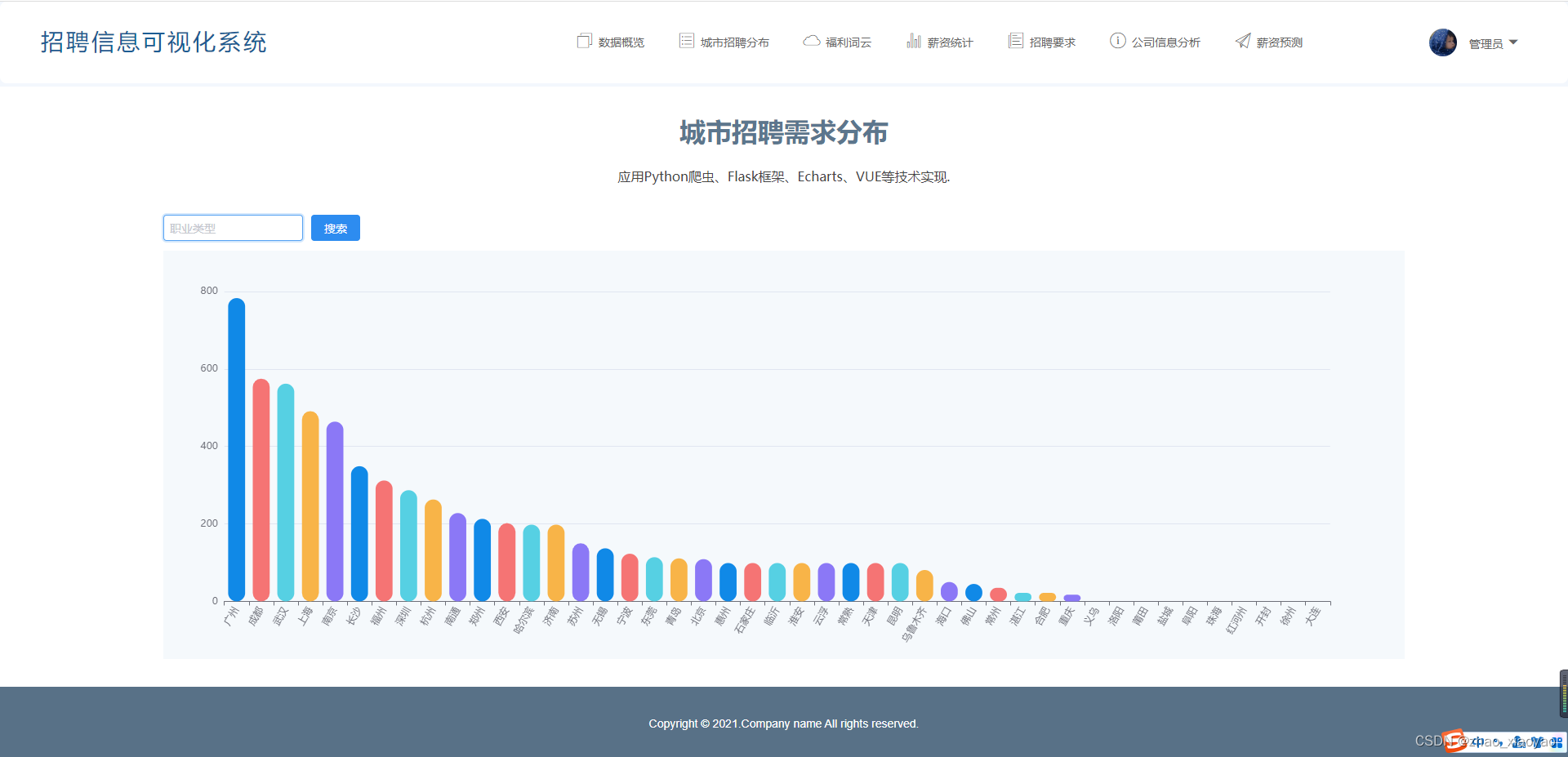
Task: Select the red 福州 bar
Action: tap(384, 541)
